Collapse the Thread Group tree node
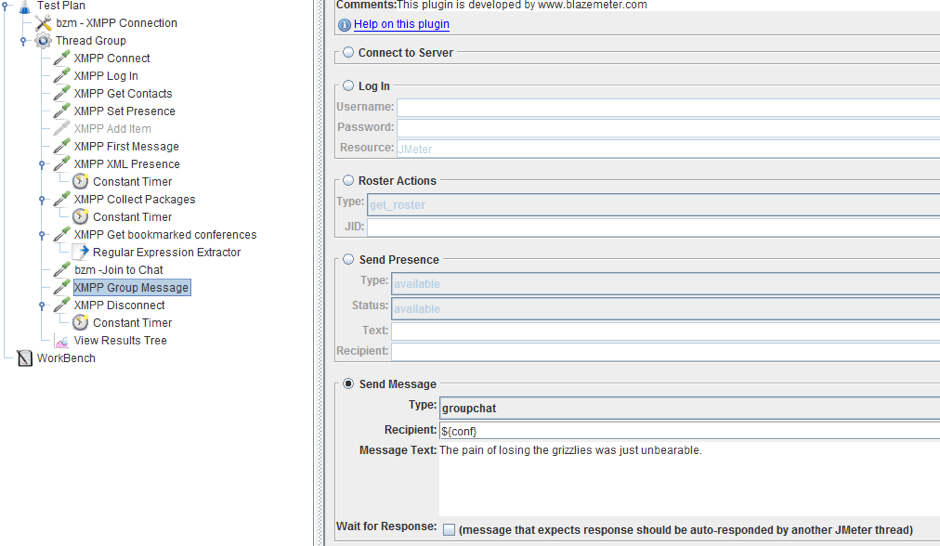 (23, 41)
